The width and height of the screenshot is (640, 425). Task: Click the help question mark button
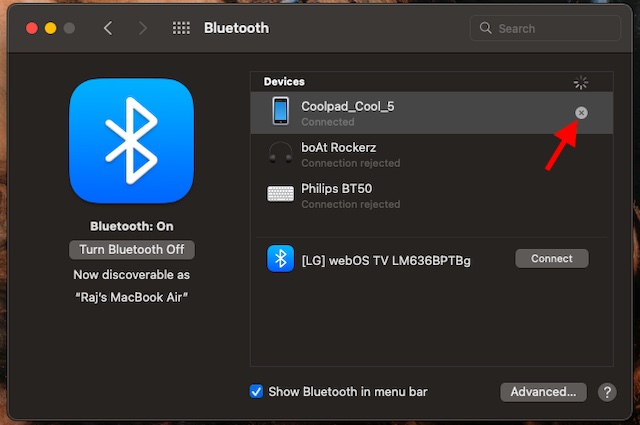[x=607, y=392]
